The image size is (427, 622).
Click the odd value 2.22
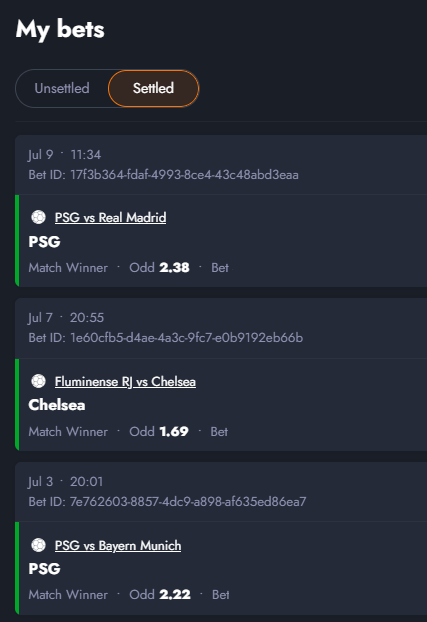[x=175, y=595]
